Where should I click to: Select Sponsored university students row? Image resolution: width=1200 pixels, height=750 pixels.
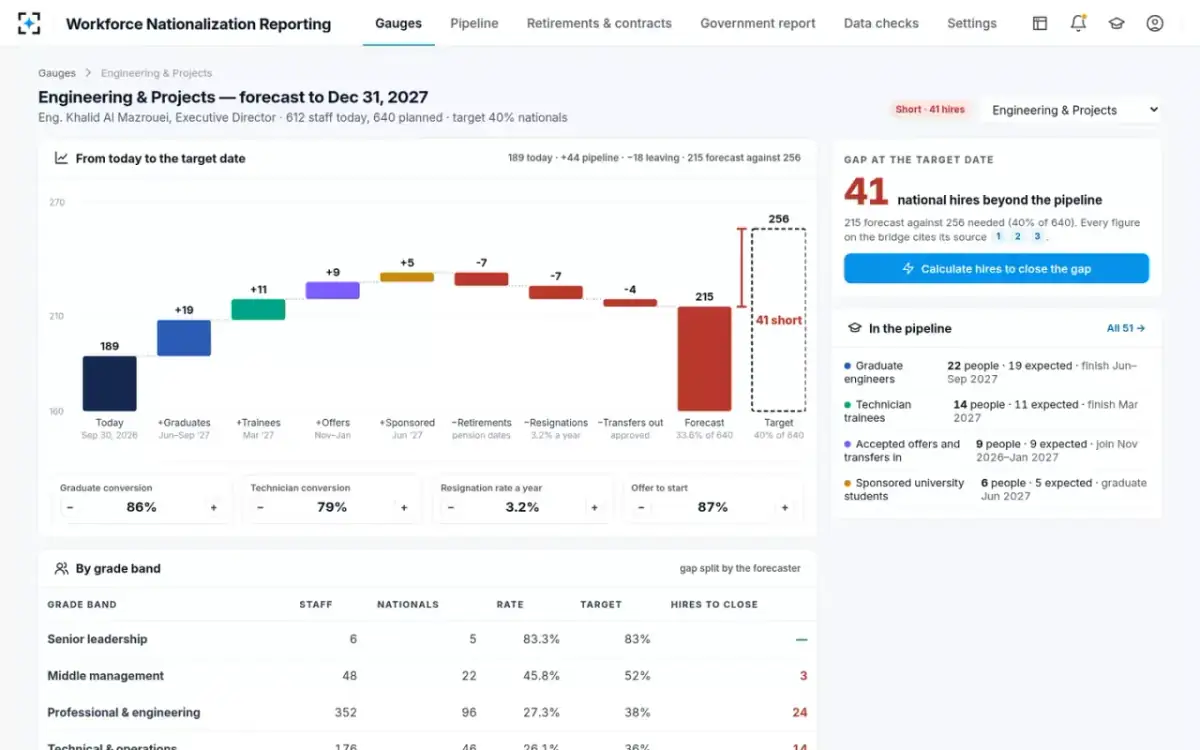coord(997,489)
